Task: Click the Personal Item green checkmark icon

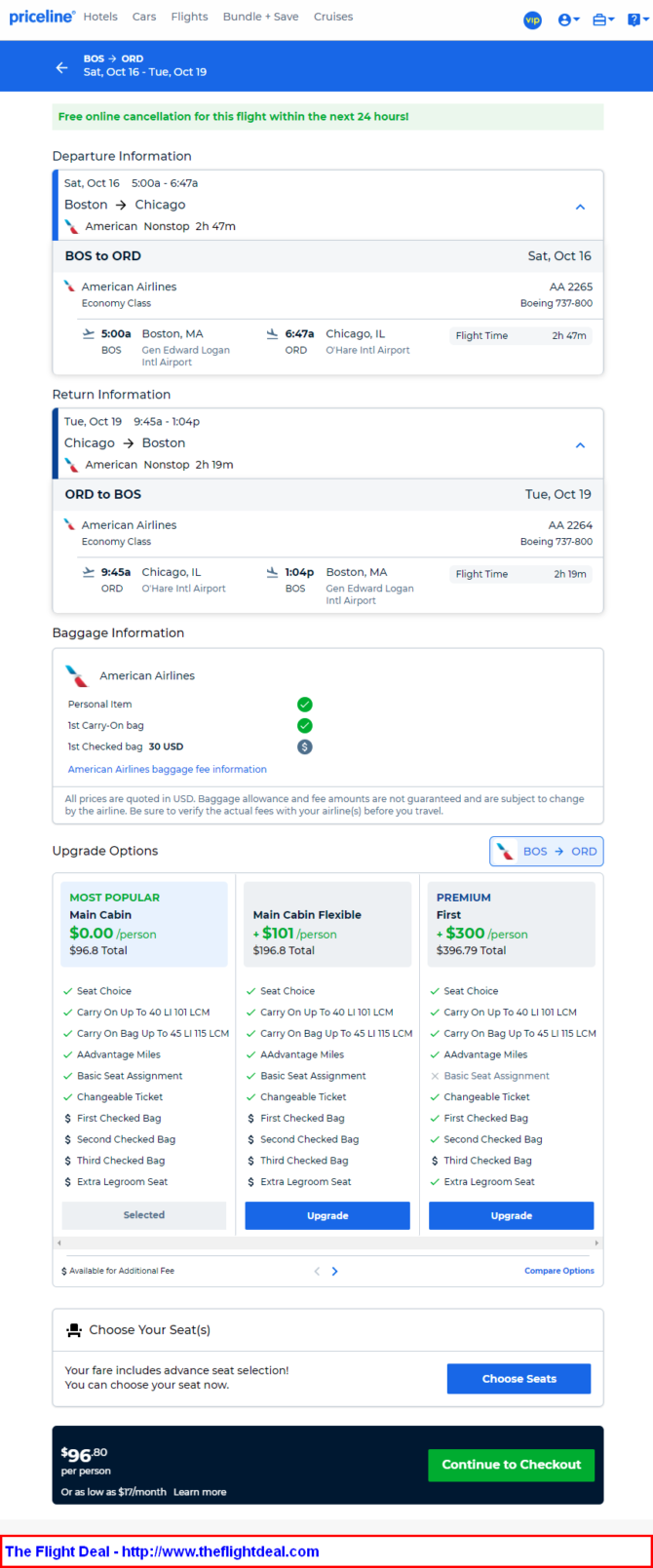Action: (x=305, y=704)
